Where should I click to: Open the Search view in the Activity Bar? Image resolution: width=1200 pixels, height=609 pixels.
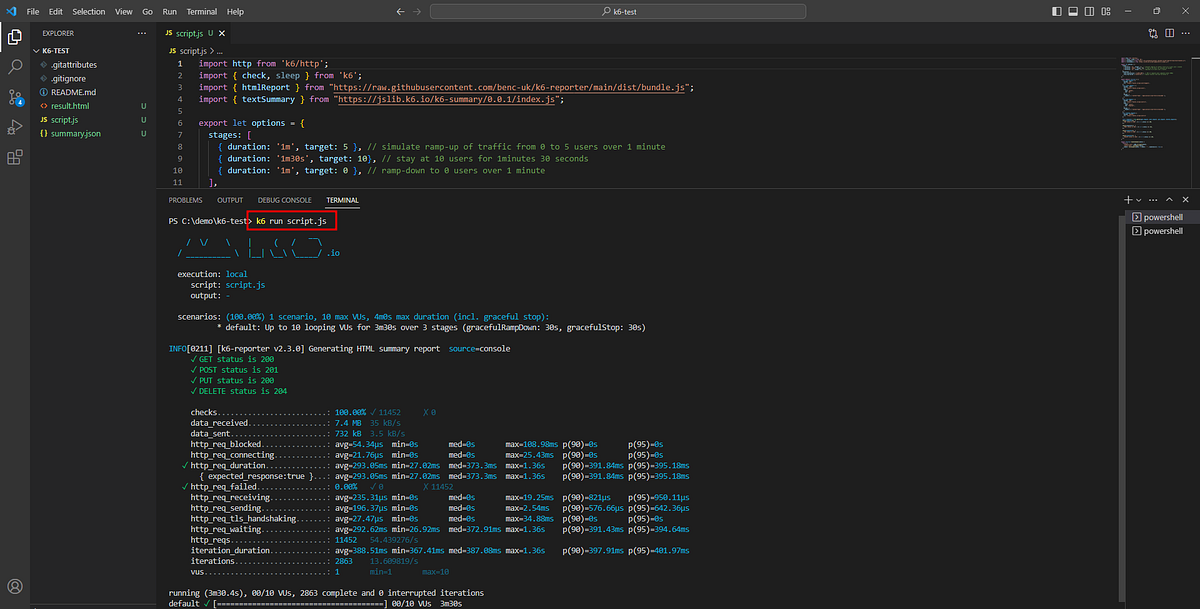click(14, 66)
